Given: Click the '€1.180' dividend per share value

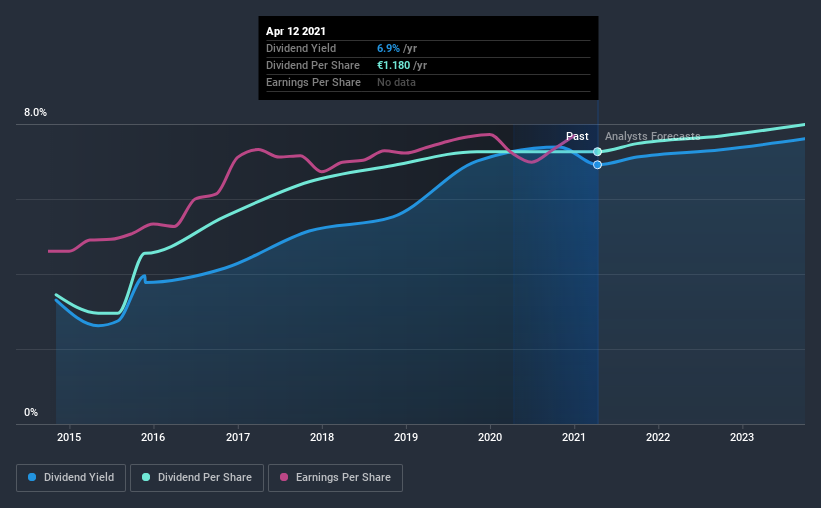Looking at the screenshot, I should [394, 65].
